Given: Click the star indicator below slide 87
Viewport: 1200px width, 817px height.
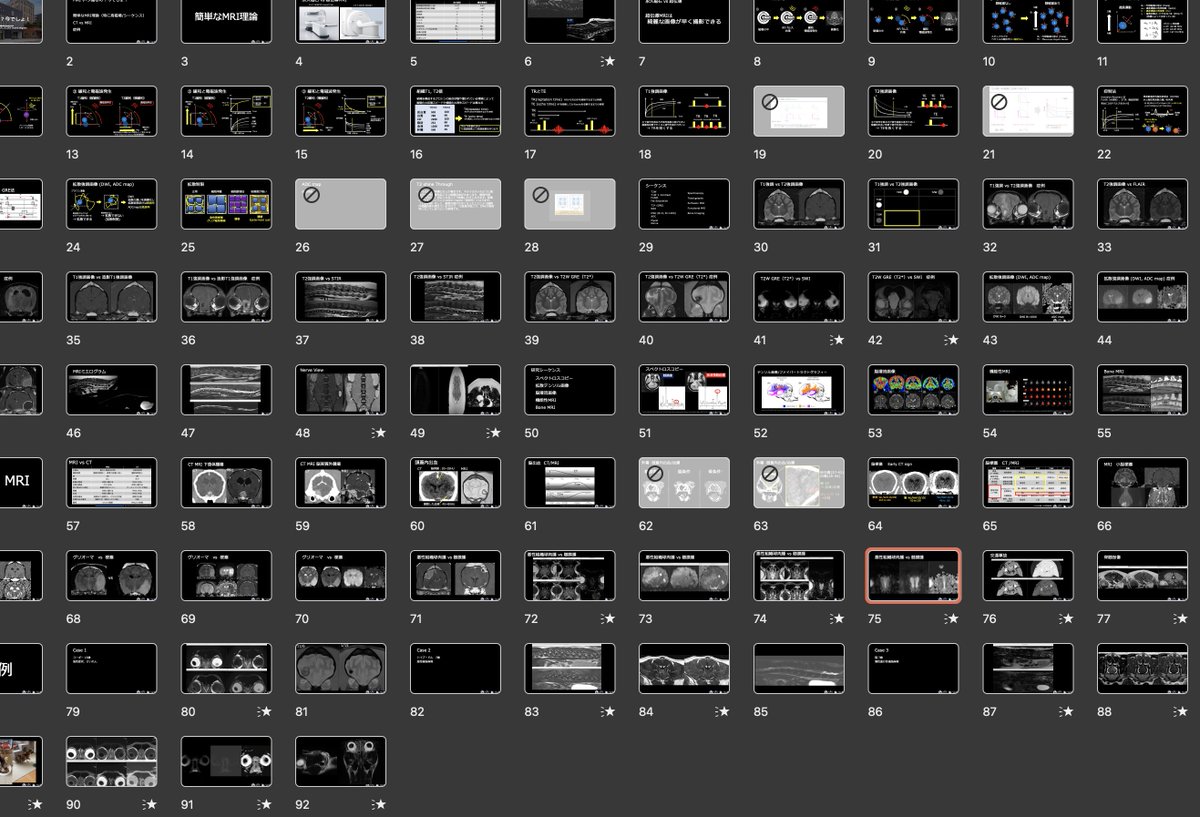Looking at the screenshot, I should click(x=1066, y=712).
